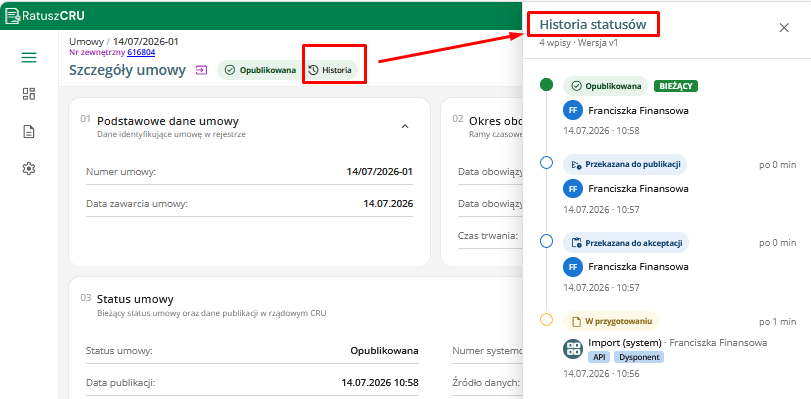Open the documents icon in the sidebar

click(x=28, y=131)
